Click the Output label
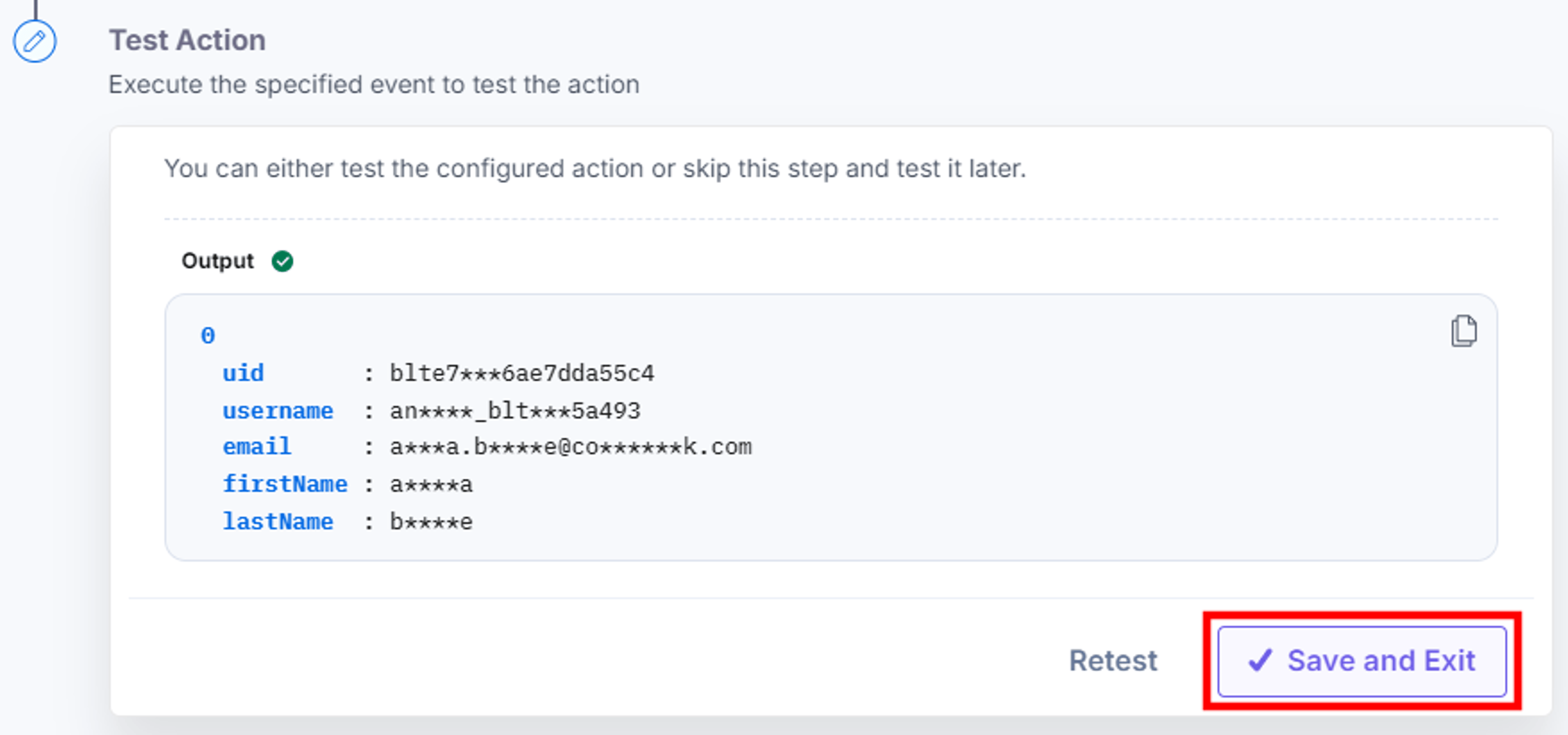Image resolution: width=1568 pixels, height=735 pixels. click(x=217, y=261)
